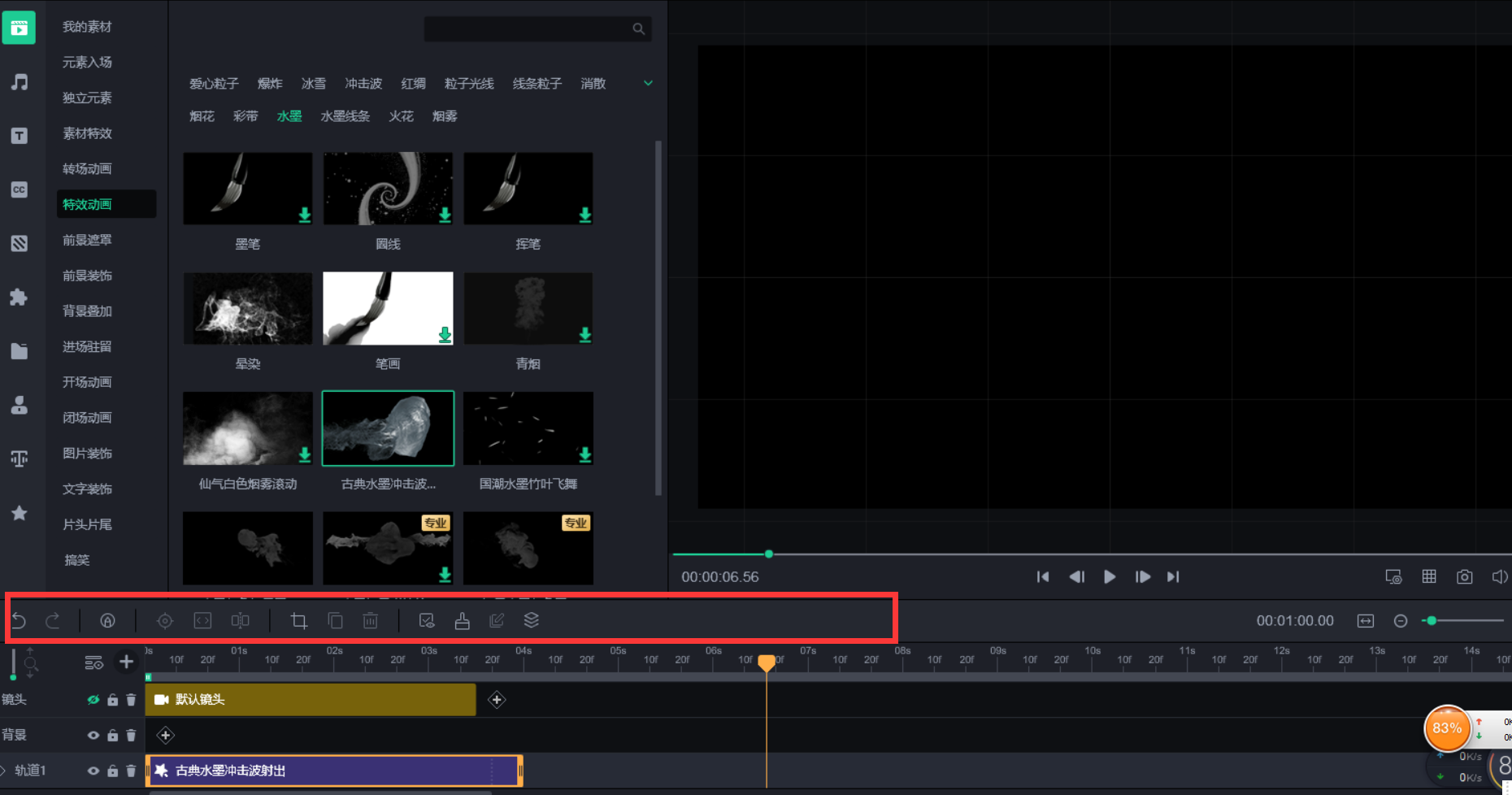Jump to start of preview
This screenshot has height=795, width=1512.
(x=1043, y=577)
